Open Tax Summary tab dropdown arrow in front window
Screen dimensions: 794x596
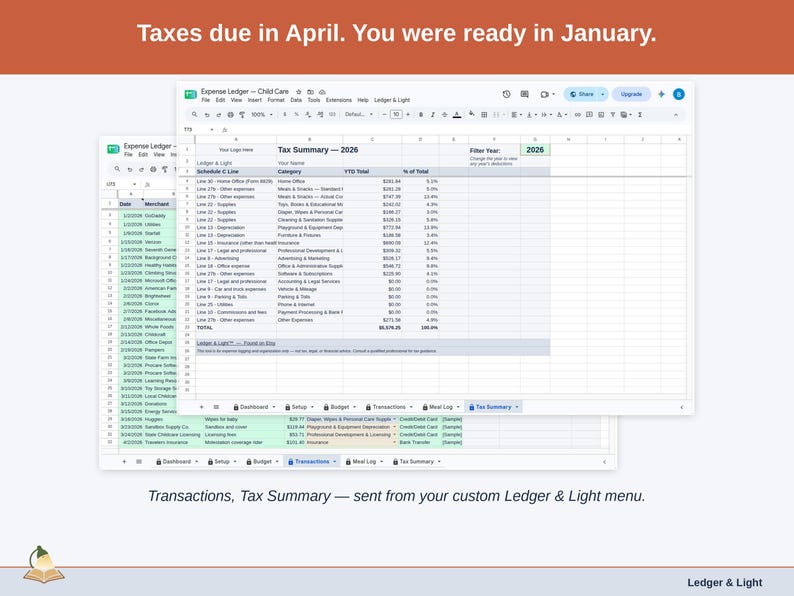[x=517, y=407]
